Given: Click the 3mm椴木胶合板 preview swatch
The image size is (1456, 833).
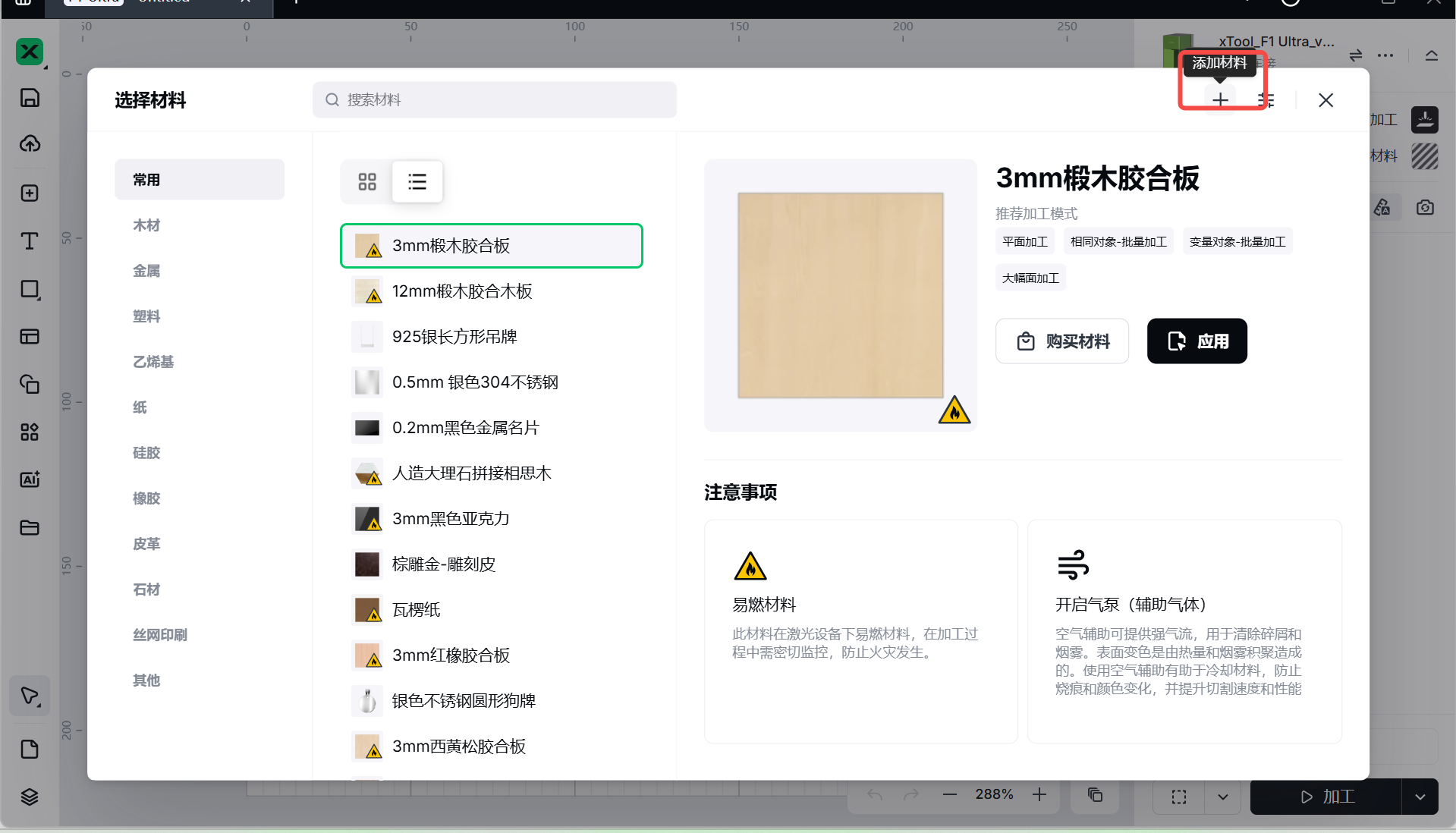Looking at the screenshot, I should point(840,295).
